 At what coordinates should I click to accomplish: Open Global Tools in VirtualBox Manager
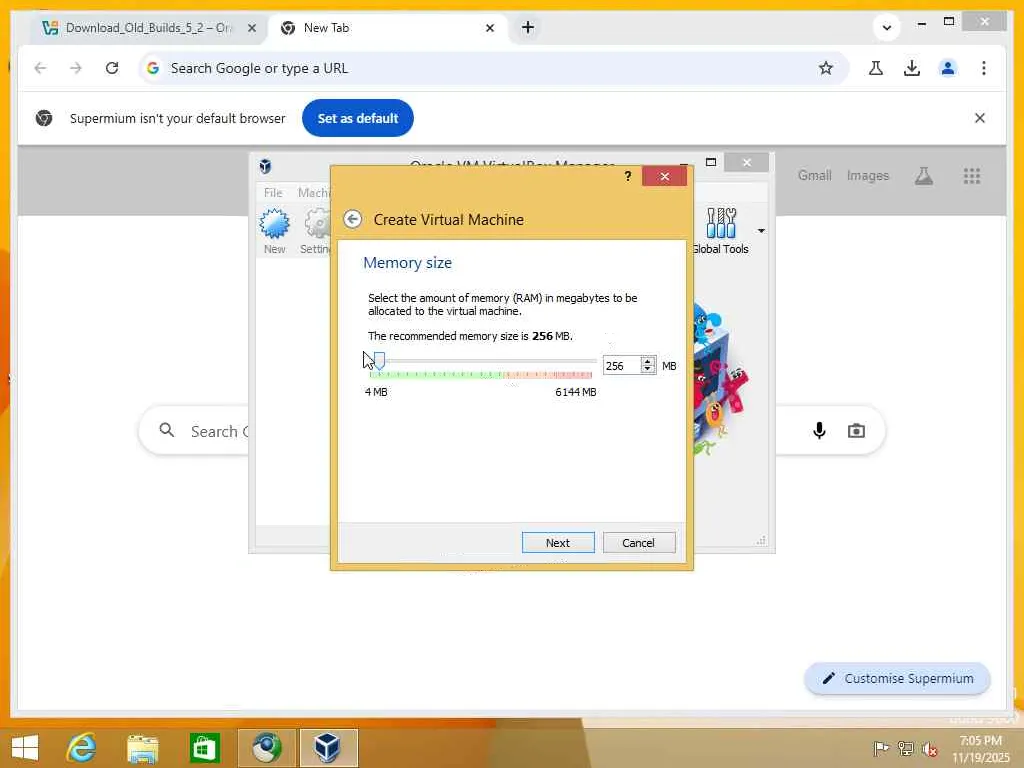(x=720, y=231)
